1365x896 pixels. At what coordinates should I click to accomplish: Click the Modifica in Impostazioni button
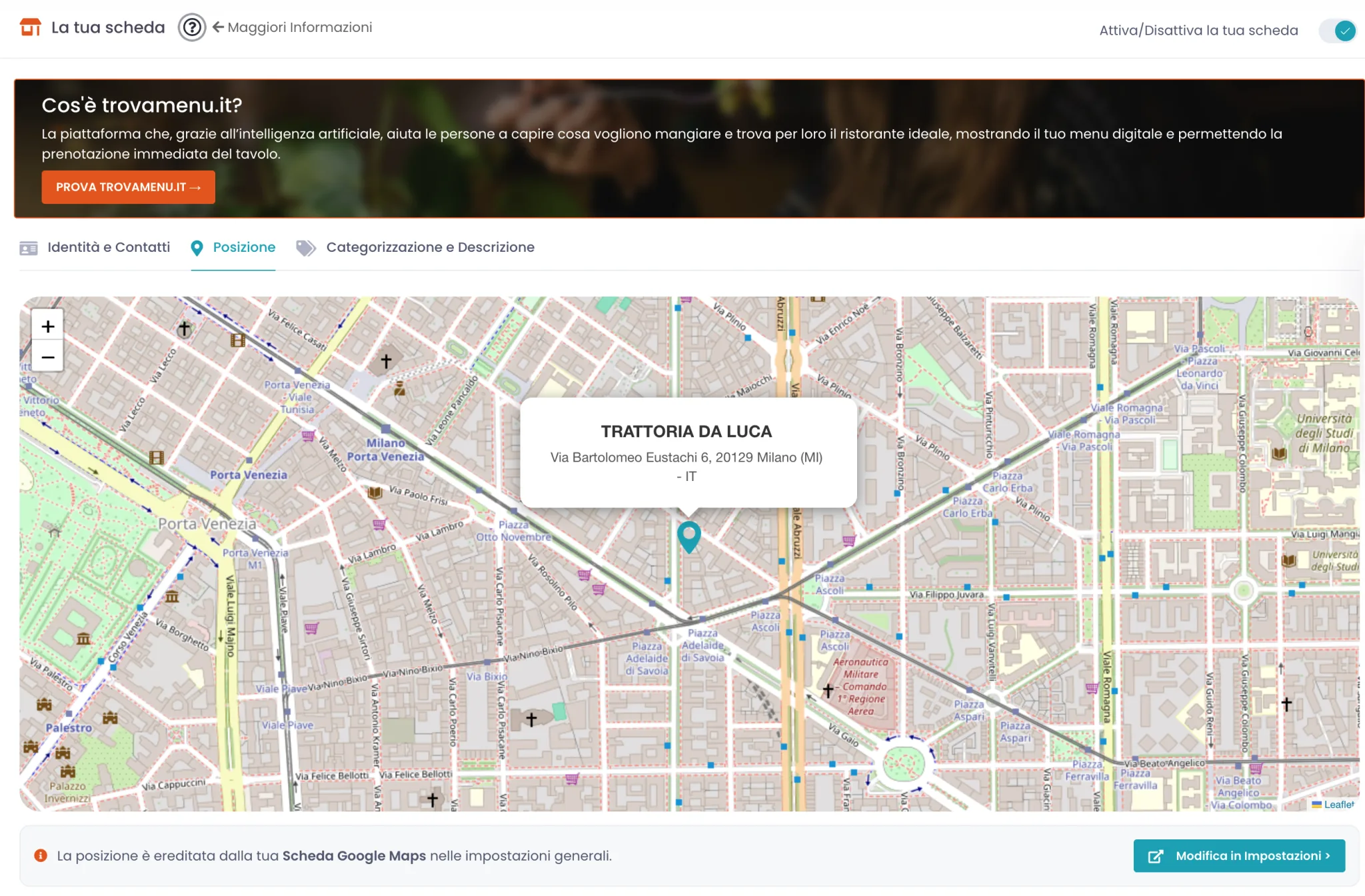click(x=1239, y=856)
